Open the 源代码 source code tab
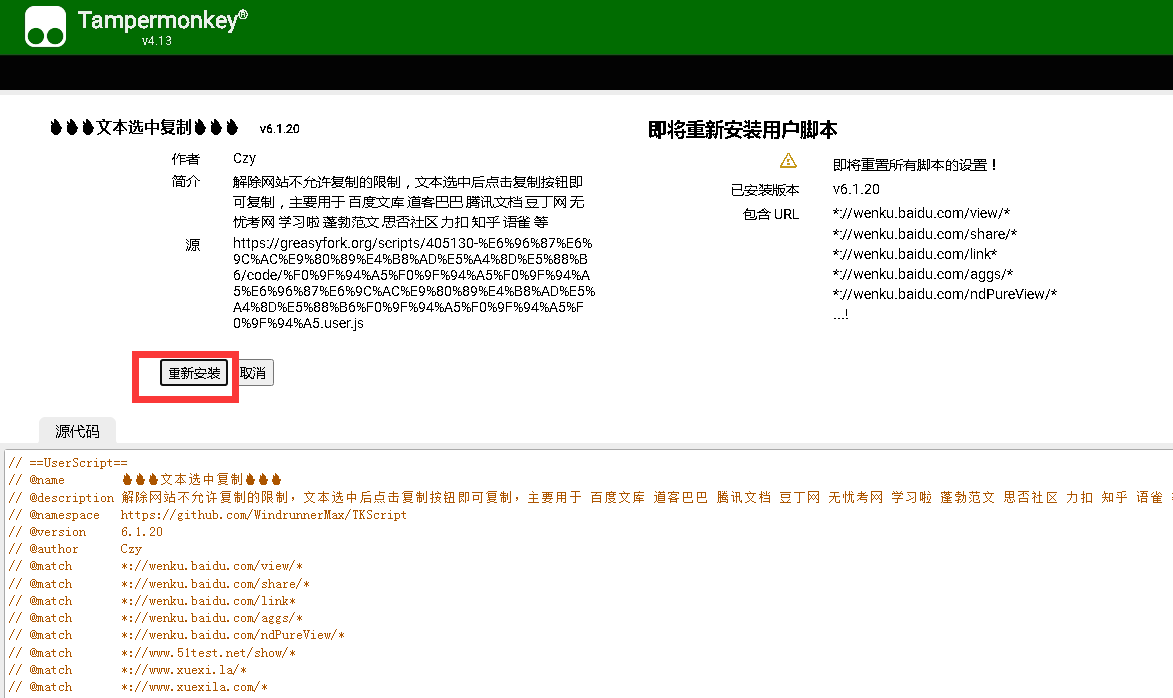Image resolution: width=1173 pixels, height=698 pixels. [x=77, y=431]
